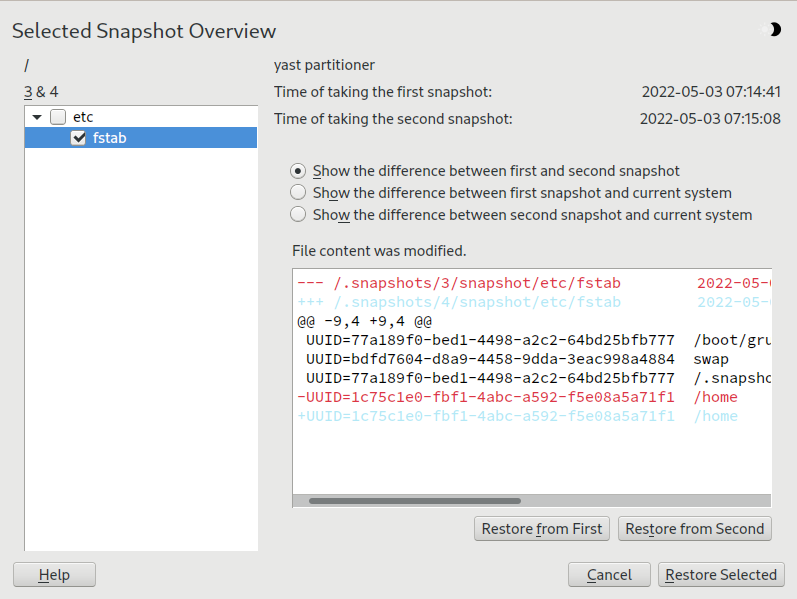Click the Restore Selected button
The image size is (797, 599).
[x=720, y=575]
